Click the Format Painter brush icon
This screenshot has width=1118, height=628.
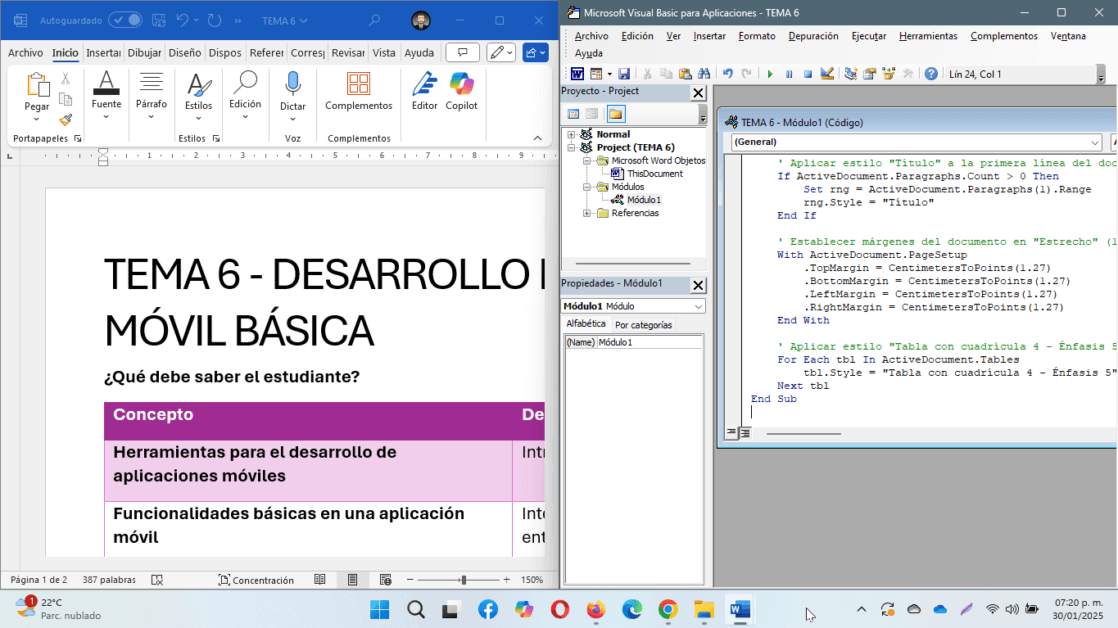tap(66, 119)
